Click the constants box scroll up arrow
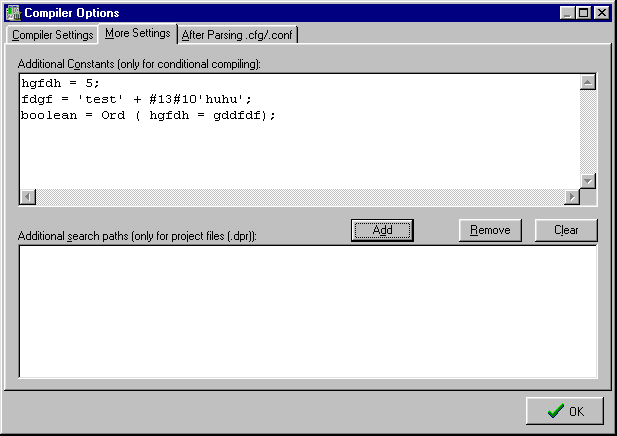Viewport: 617px width, 436px height. [x=588, y=82]
